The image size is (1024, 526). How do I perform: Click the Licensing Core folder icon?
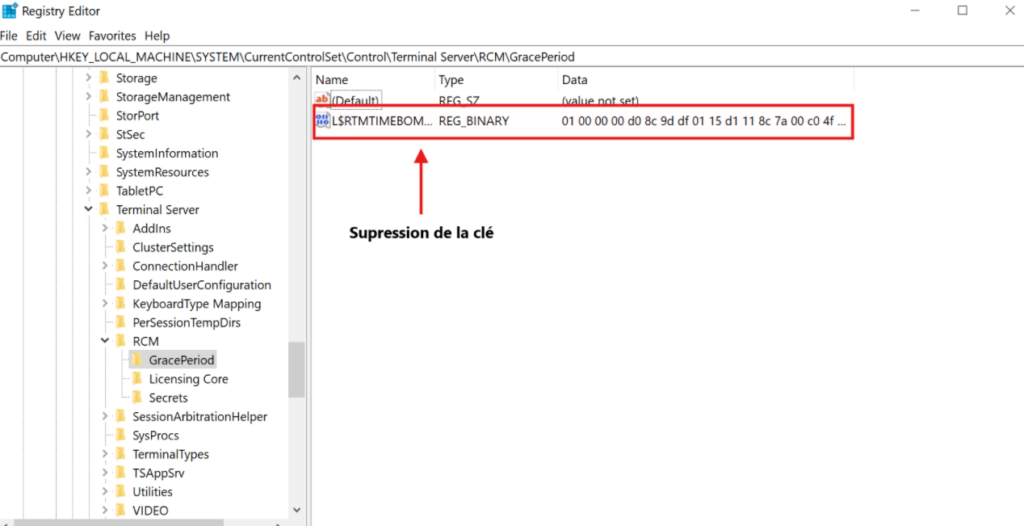click(138, 379)
